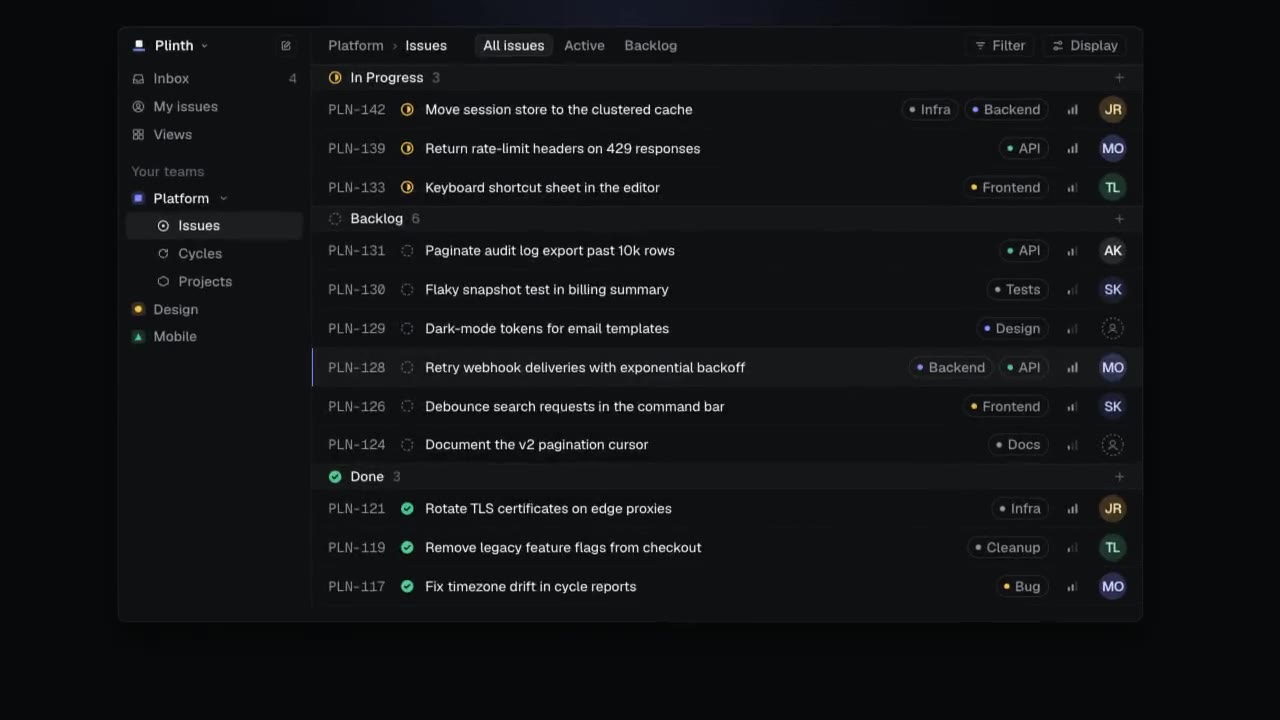Click Platform breadcrumb link
The height and width of the screenshot is (720, 1280).
356,46
